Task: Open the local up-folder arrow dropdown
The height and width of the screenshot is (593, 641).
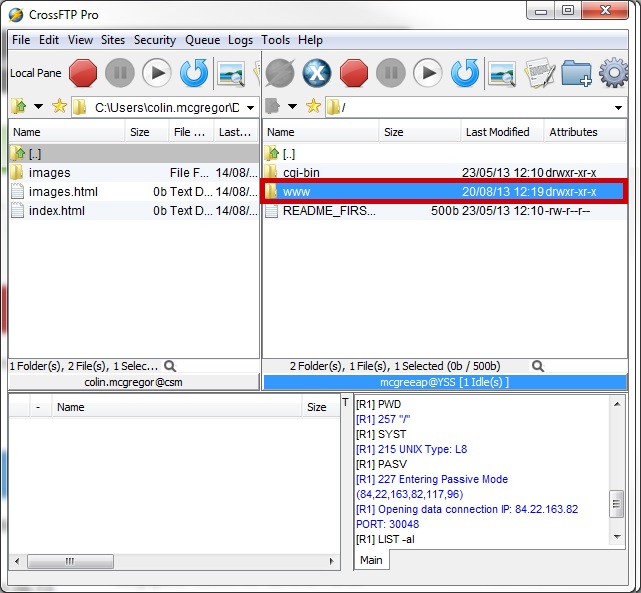Action: coord(39,107)
